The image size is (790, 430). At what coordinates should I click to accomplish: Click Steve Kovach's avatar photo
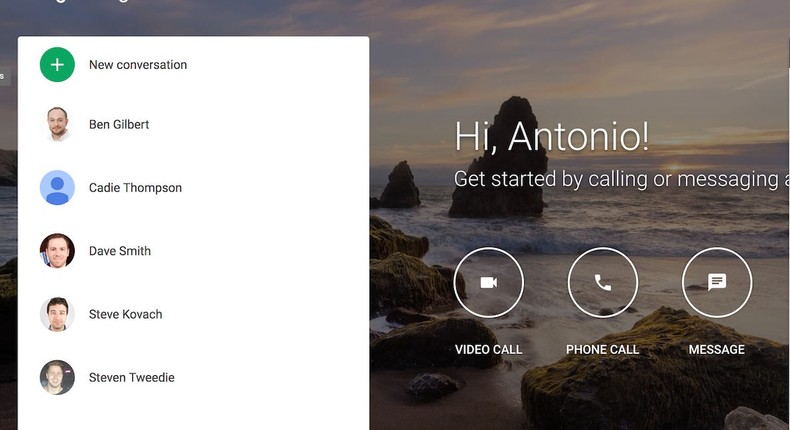click(57, 314)
